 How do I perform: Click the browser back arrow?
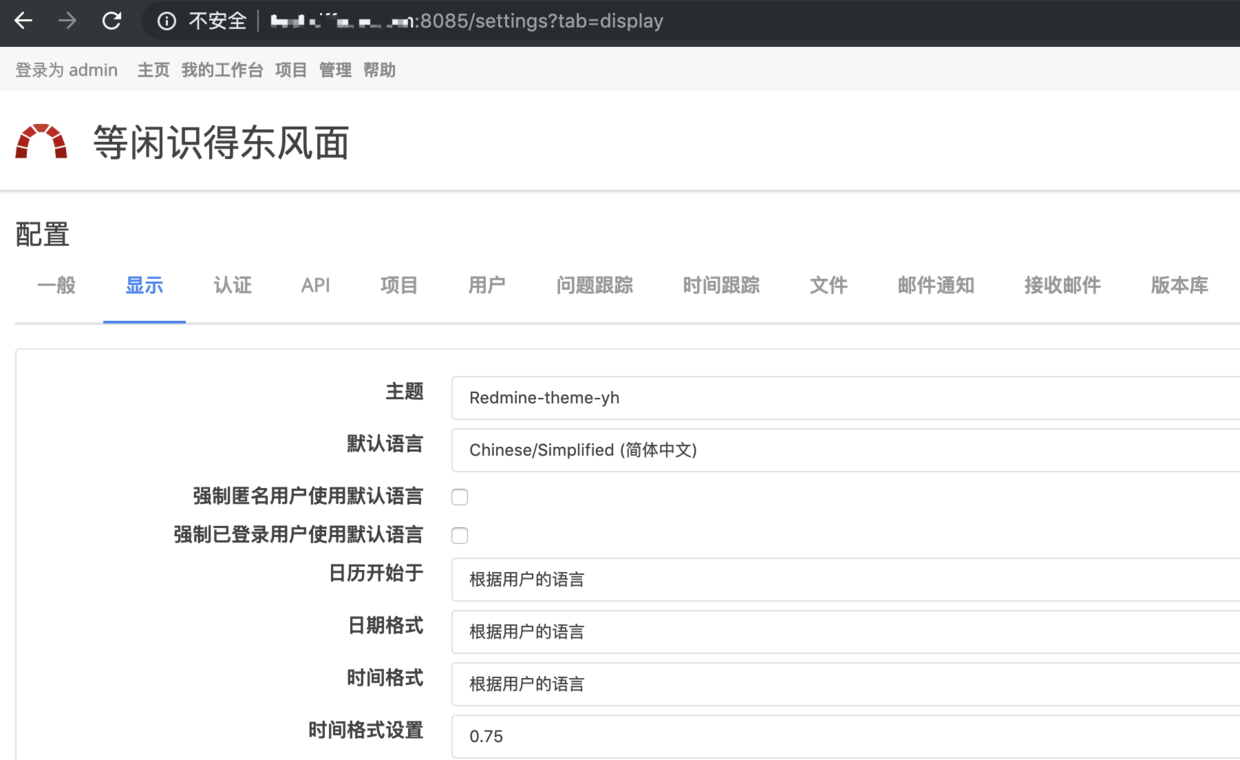point(23,20)
